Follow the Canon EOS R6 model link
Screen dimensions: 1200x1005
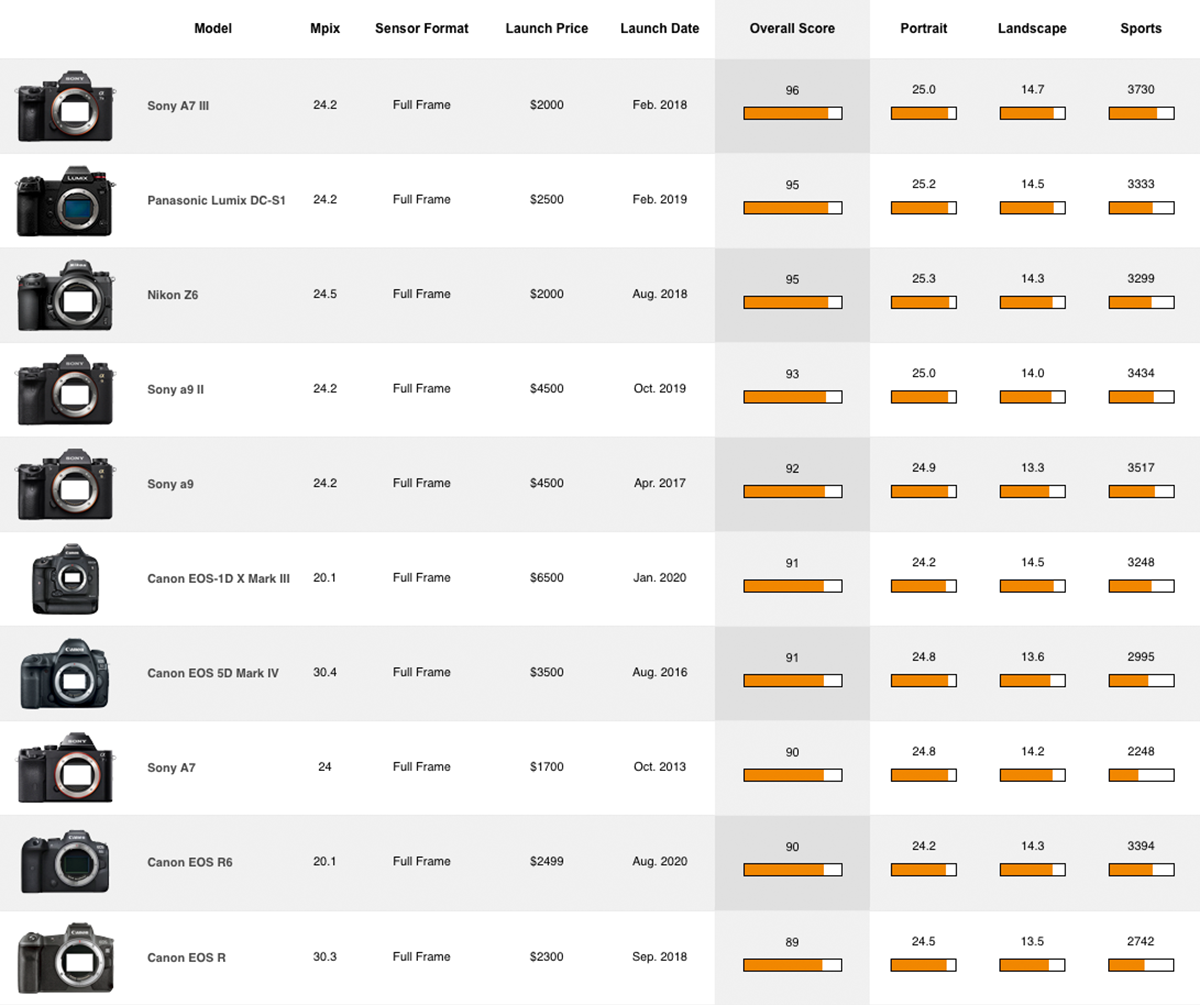(x=190, y=862)
